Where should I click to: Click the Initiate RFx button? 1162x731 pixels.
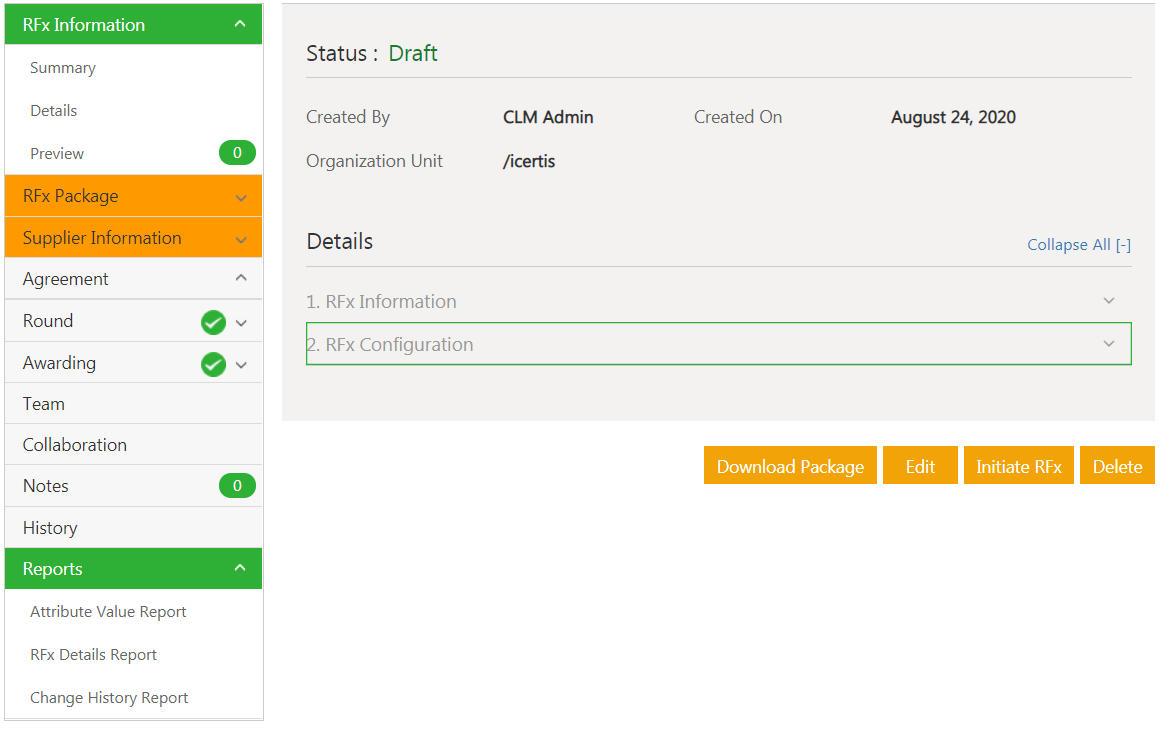coord(1018,466)
